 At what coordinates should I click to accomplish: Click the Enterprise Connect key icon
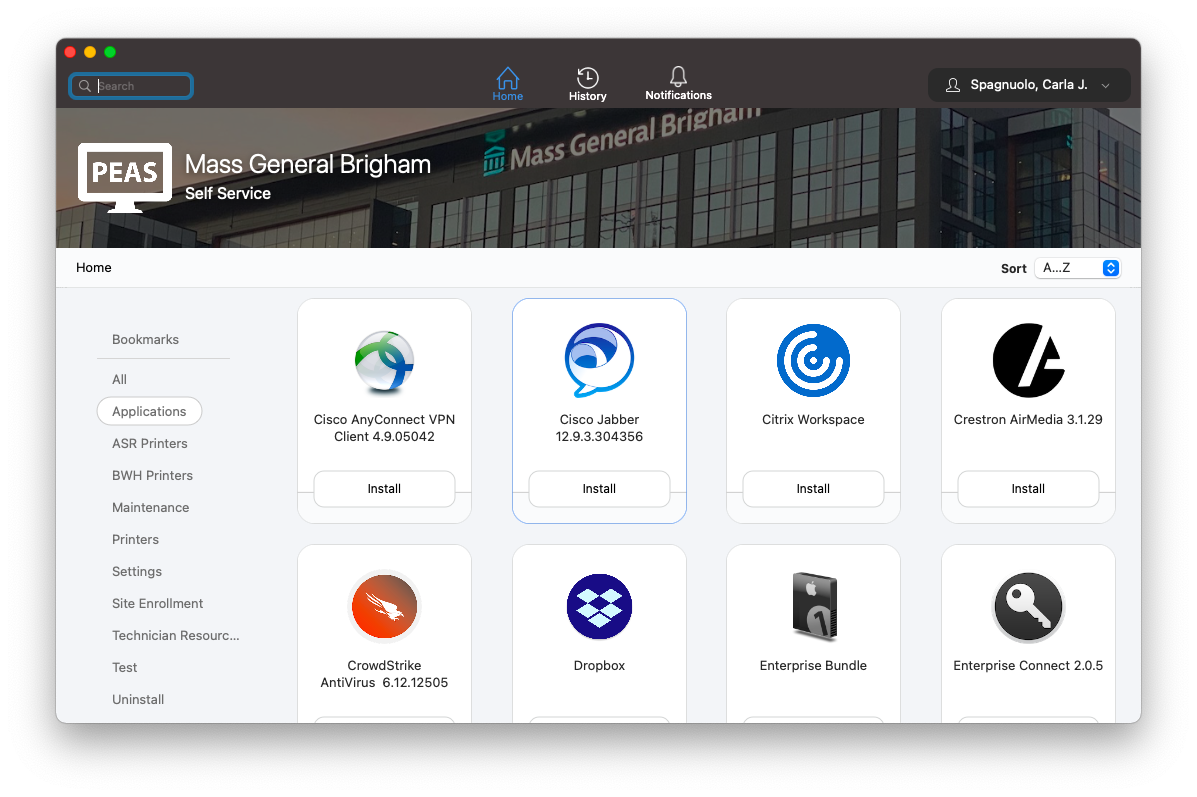[x=1028, y=607]
